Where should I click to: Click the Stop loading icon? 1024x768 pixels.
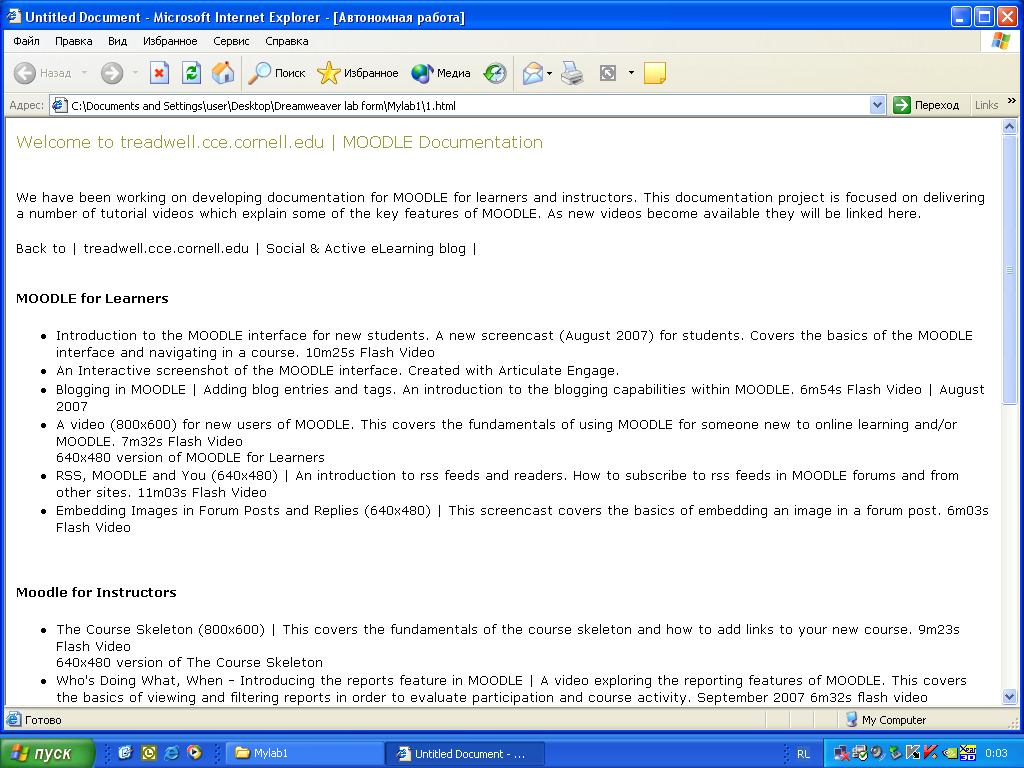159,73
